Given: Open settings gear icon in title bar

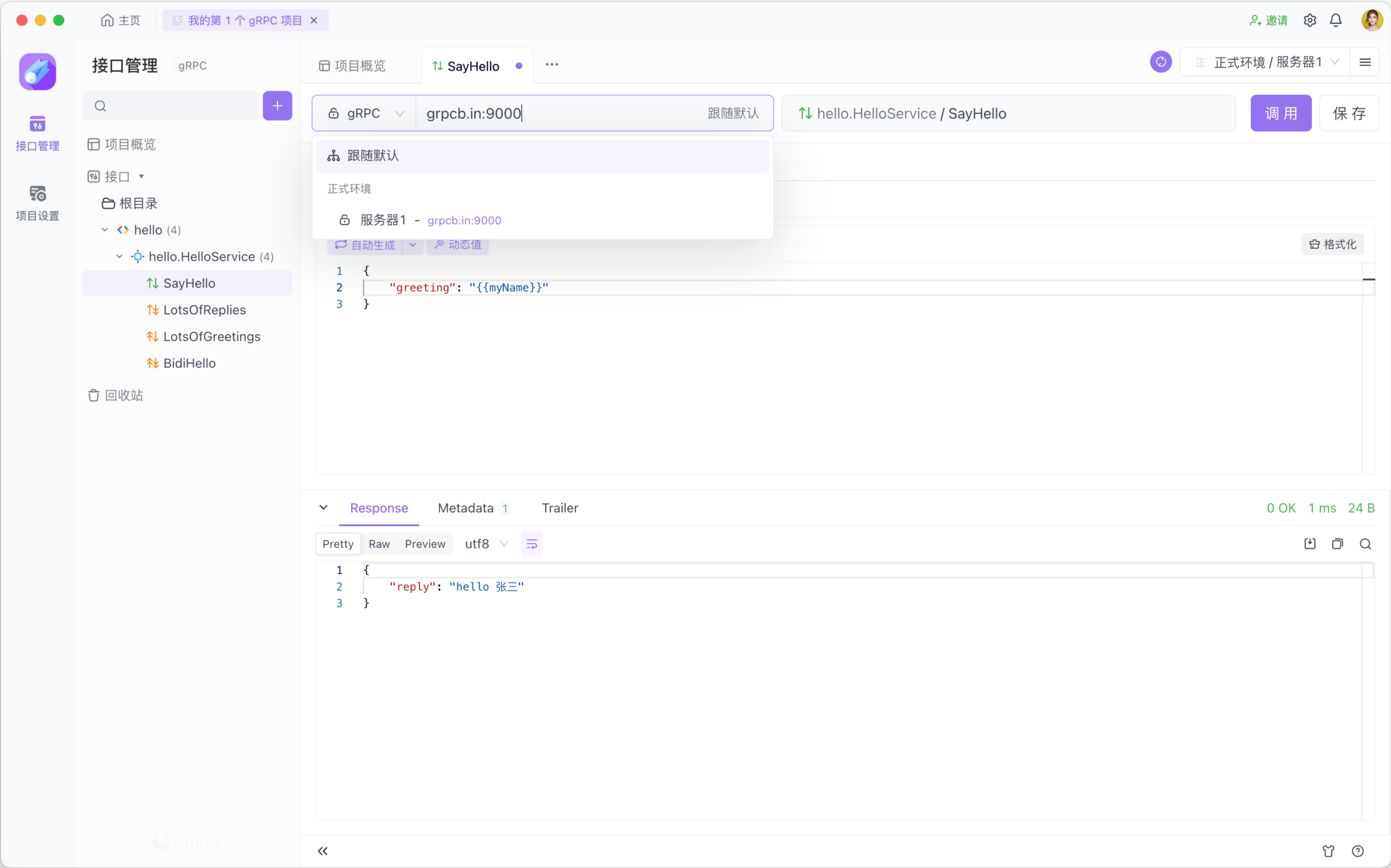Looking at the screenshot, I should pos(1310,20).
